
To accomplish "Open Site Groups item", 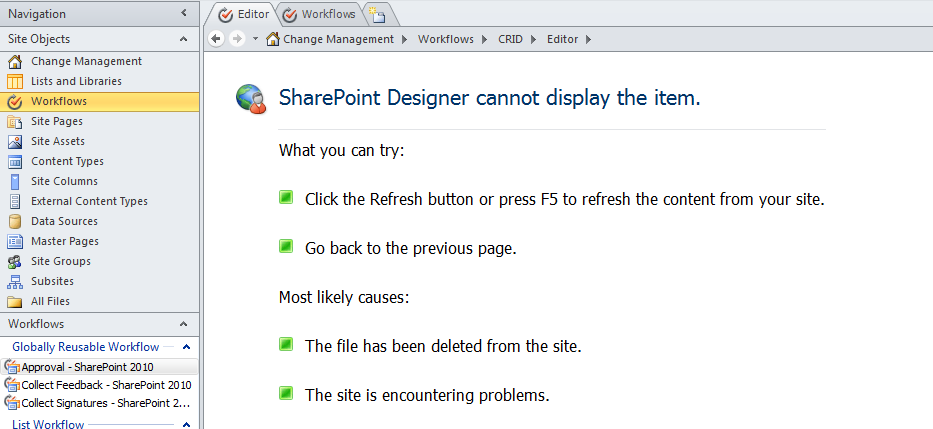I will click(x=60, y=261).
